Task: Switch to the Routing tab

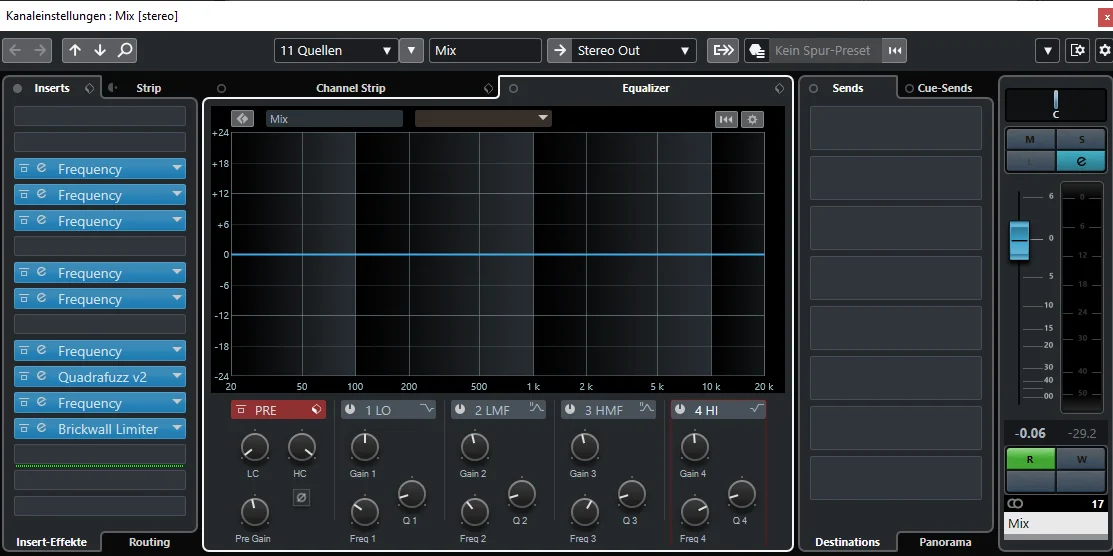Action: pyautogui.click(x=149, y=542)
